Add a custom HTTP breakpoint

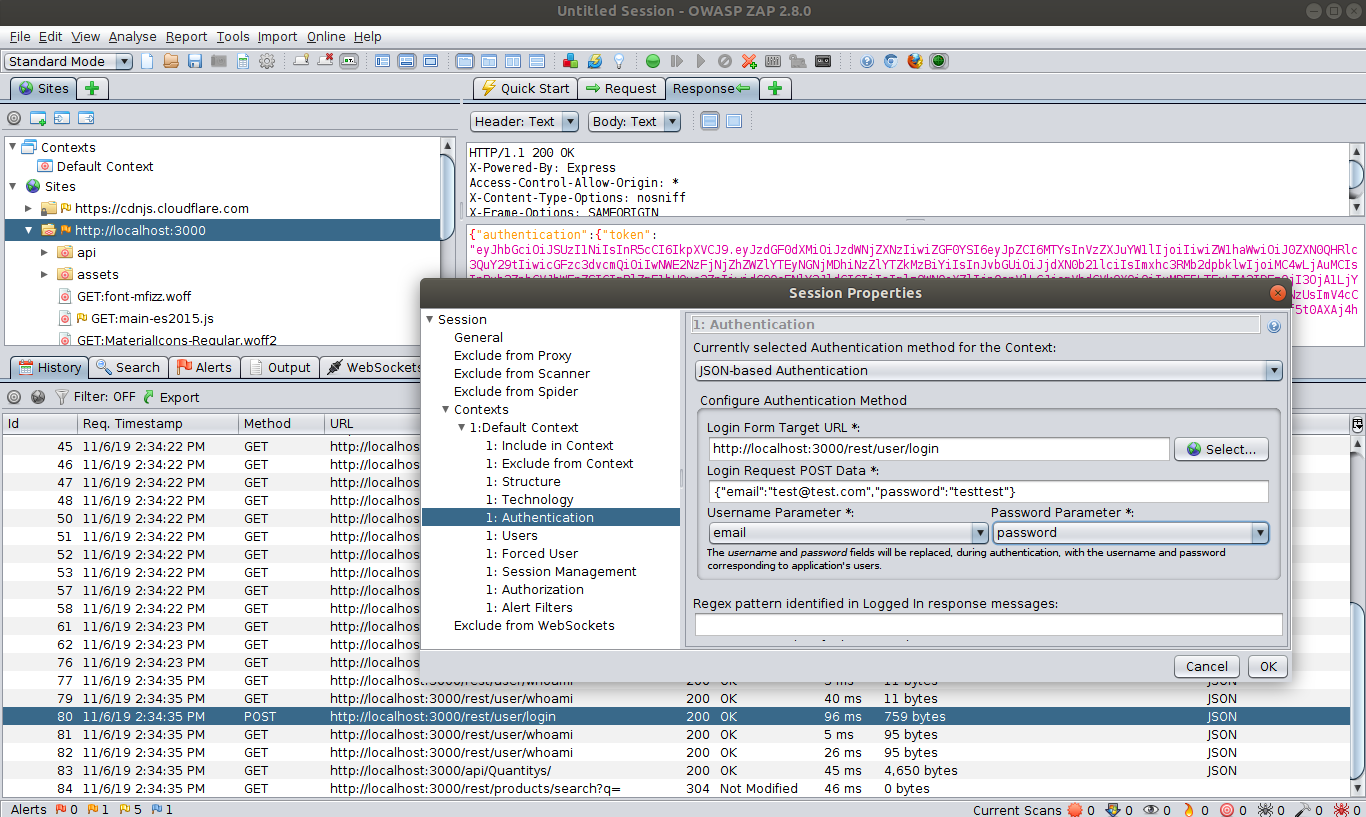point(748,61)
